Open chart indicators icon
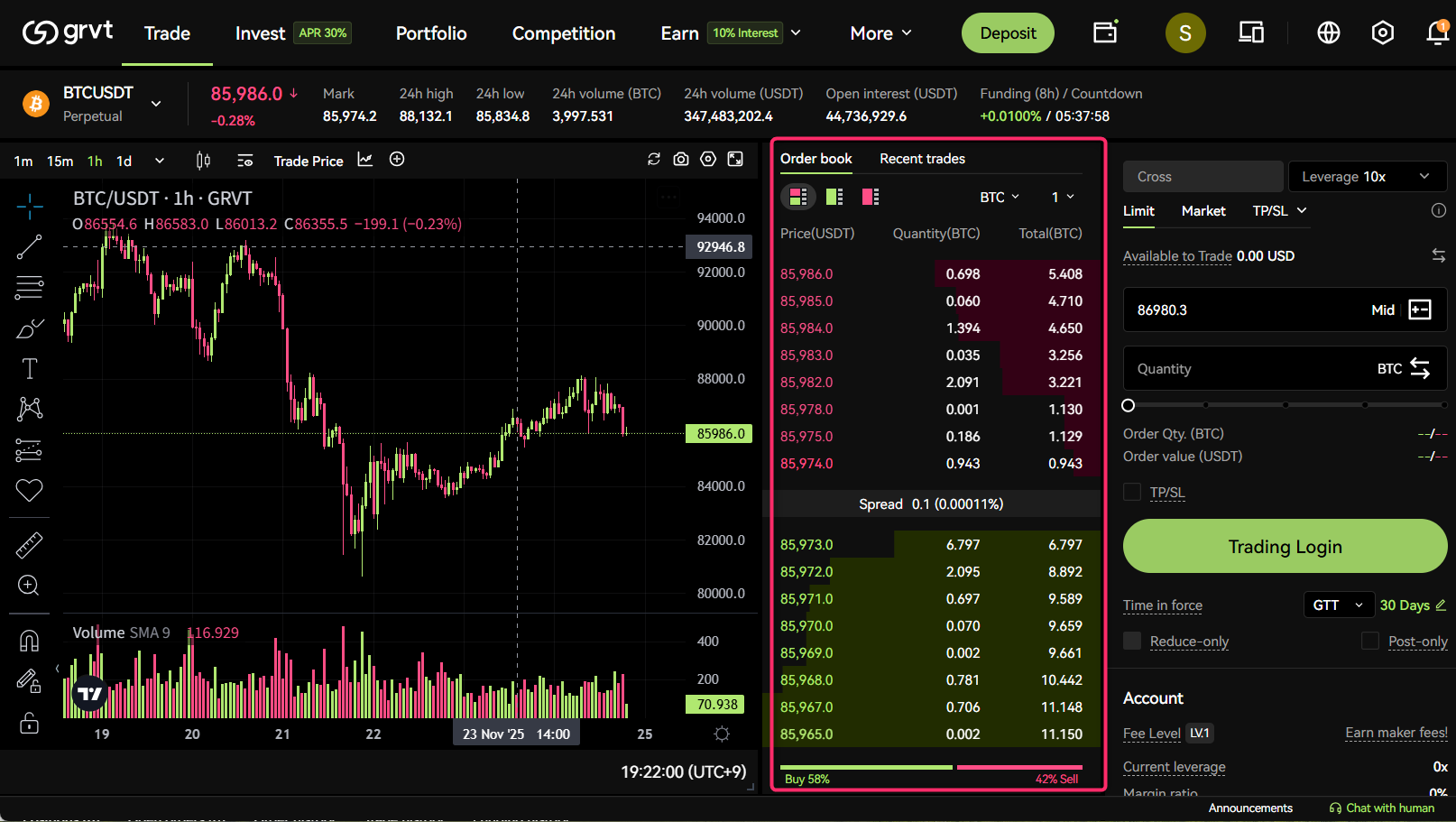The height and width of the screenshot is (822, 1456). (x=365, y=160)
